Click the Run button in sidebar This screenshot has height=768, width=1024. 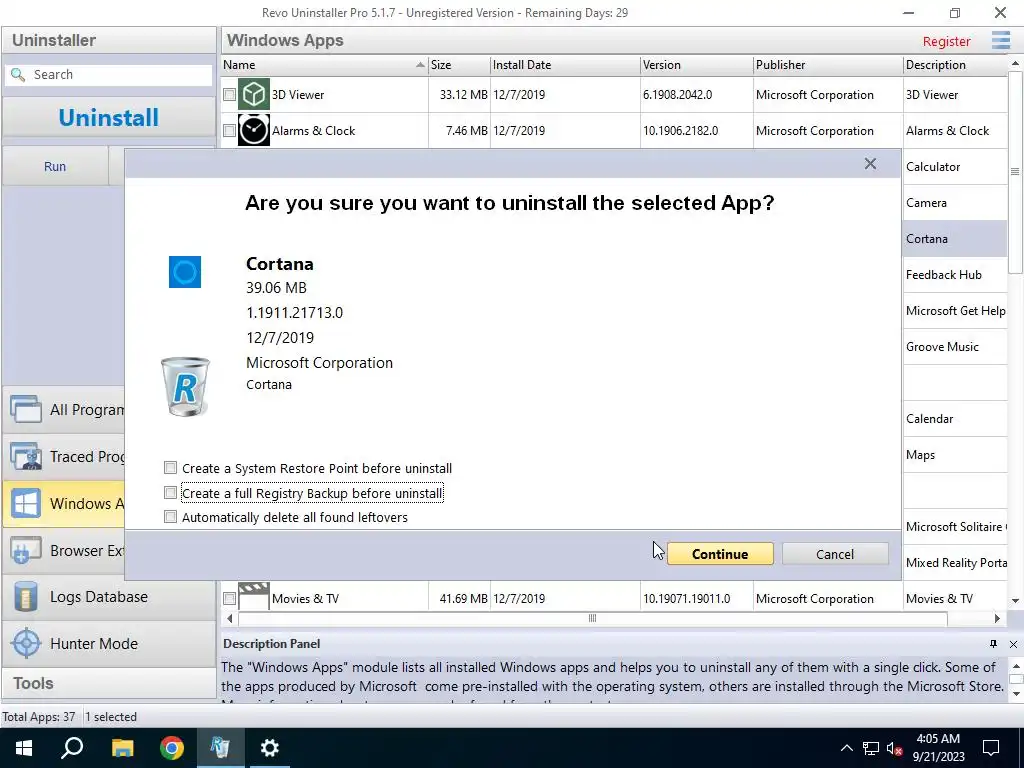pyautogui.click(x=55, y=167)
